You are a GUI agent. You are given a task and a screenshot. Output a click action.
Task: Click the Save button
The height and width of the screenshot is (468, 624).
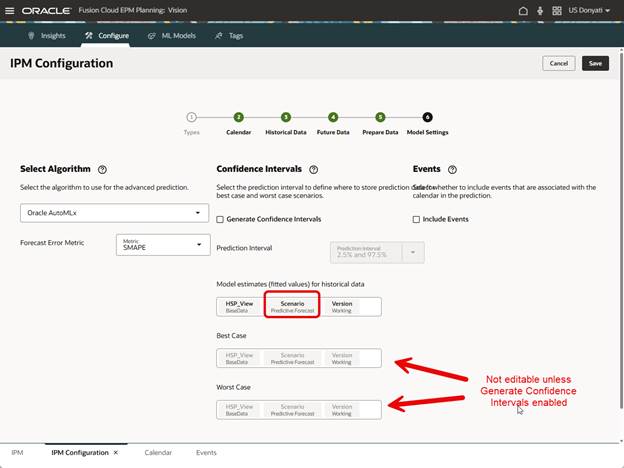[x=595, y=63]
